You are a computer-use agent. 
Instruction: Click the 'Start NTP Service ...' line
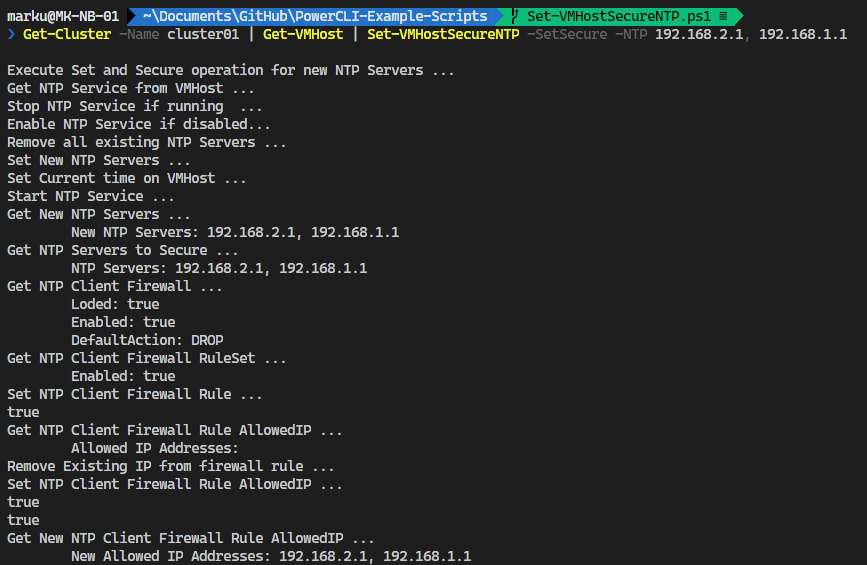tap(91, 196)
